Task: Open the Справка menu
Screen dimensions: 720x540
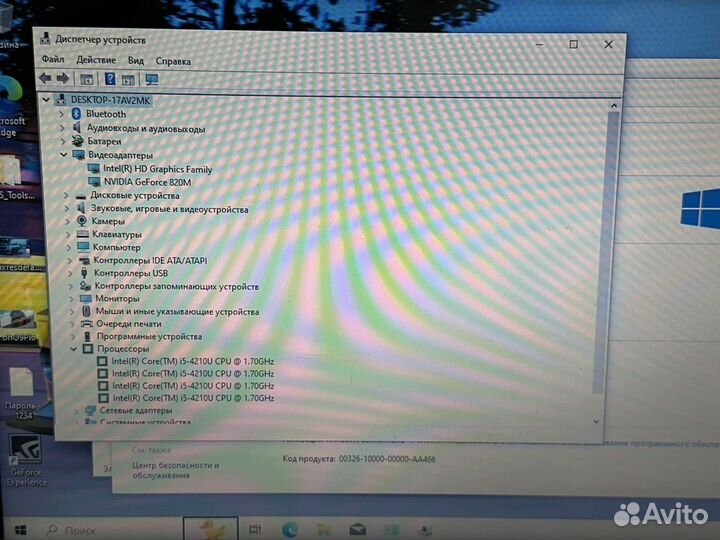Action: tap(173, 61)
